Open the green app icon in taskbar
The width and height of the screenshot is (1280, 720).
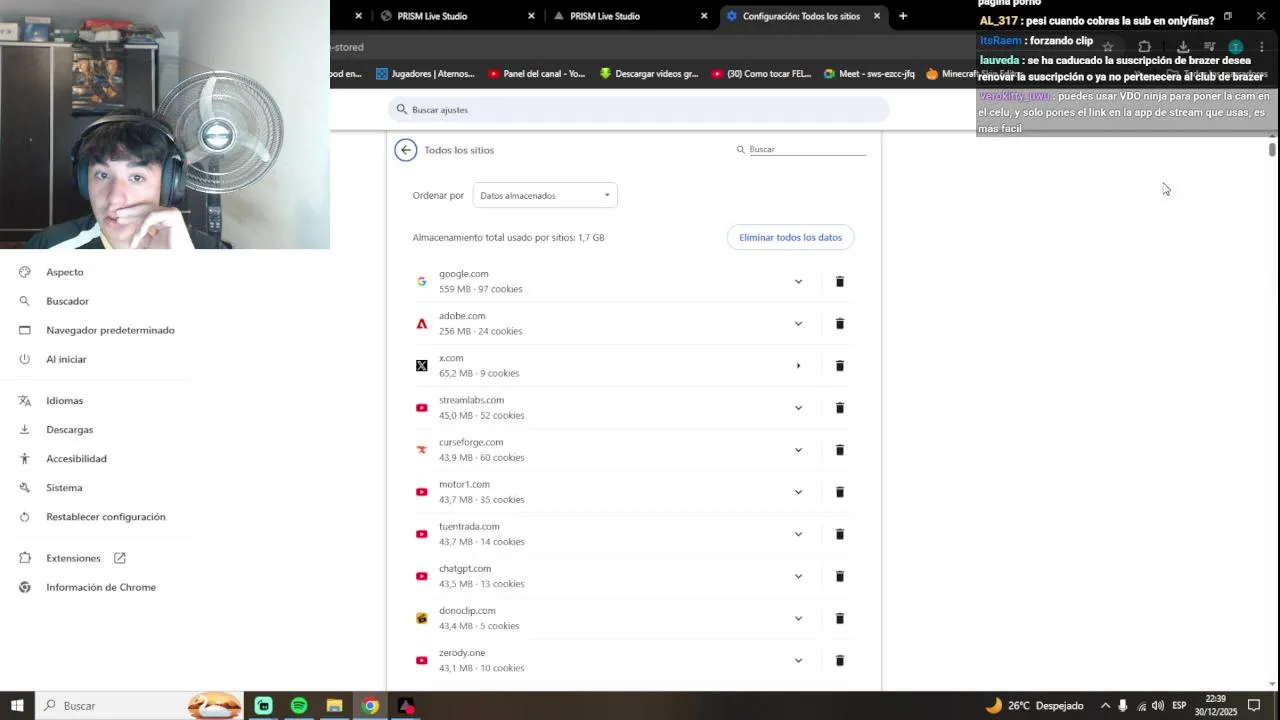(x=263, y=706)
